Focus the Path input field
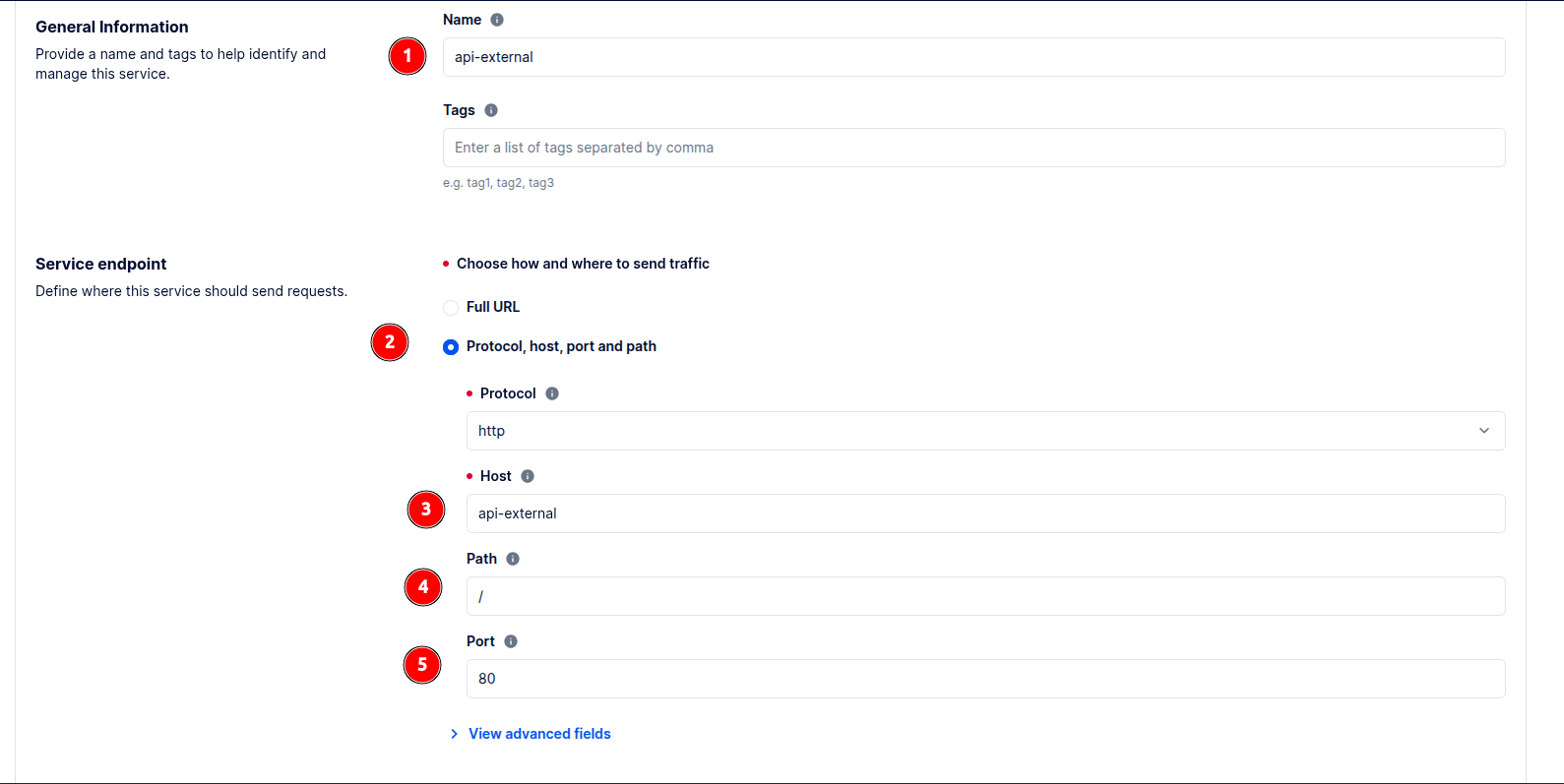 tap(985, 596)
